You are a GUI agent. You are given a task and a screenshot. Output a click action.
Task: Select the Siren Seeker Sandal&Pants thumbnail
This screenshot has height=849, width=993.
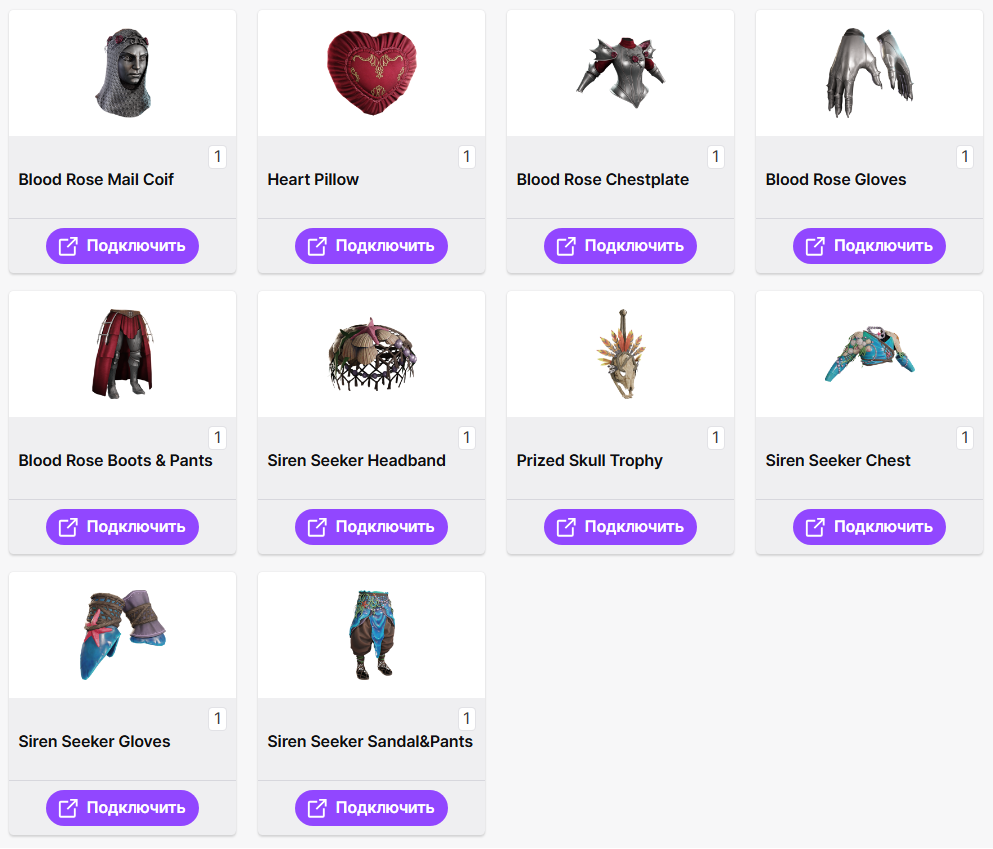[x=372, y=635]
